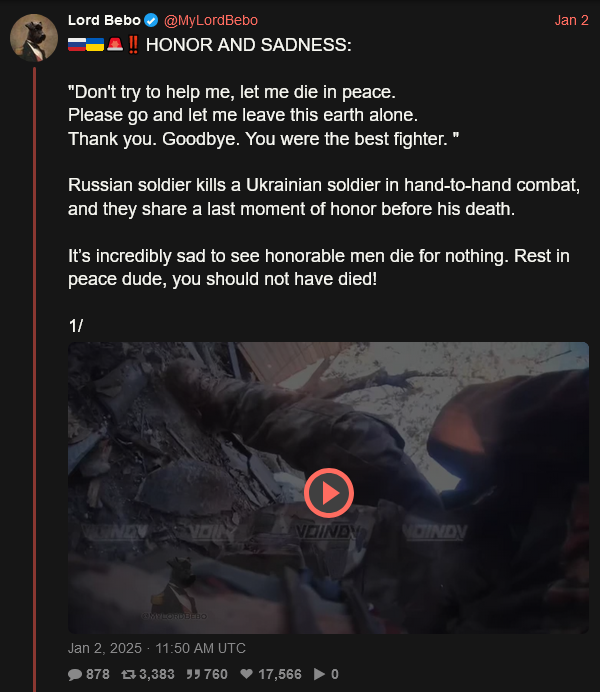Click the Lord Bebo display name
The image size is (600, 692).
point(104,20)
